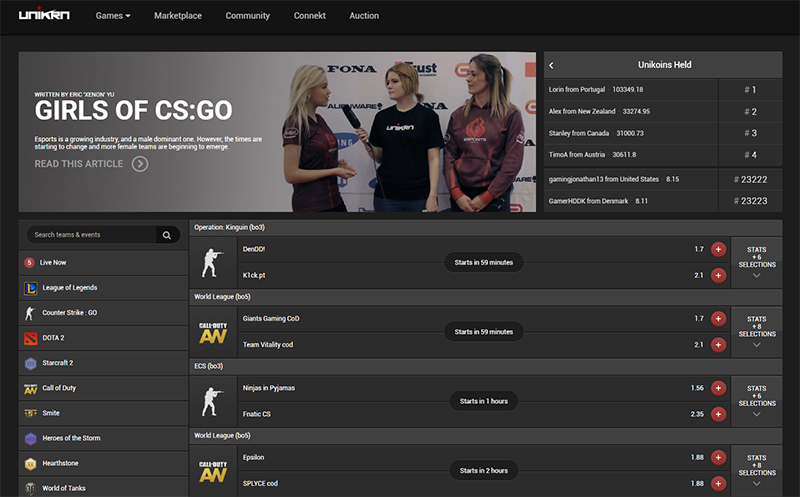Click the Starcraft 2 icon

tap(31, 363)
